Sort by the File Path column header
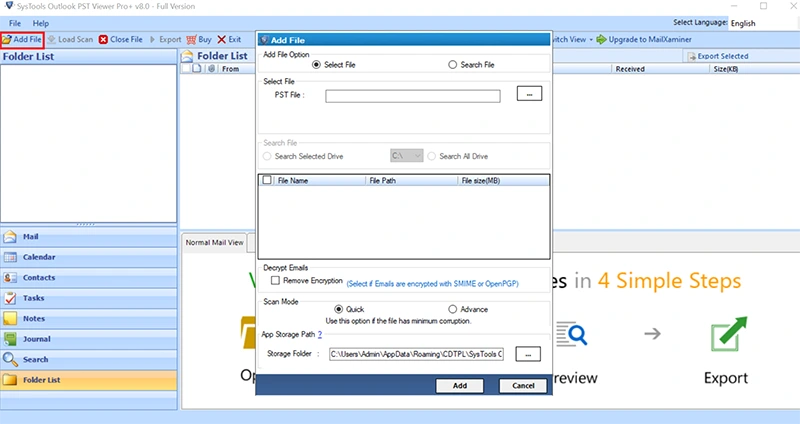 tap(412, 181)
